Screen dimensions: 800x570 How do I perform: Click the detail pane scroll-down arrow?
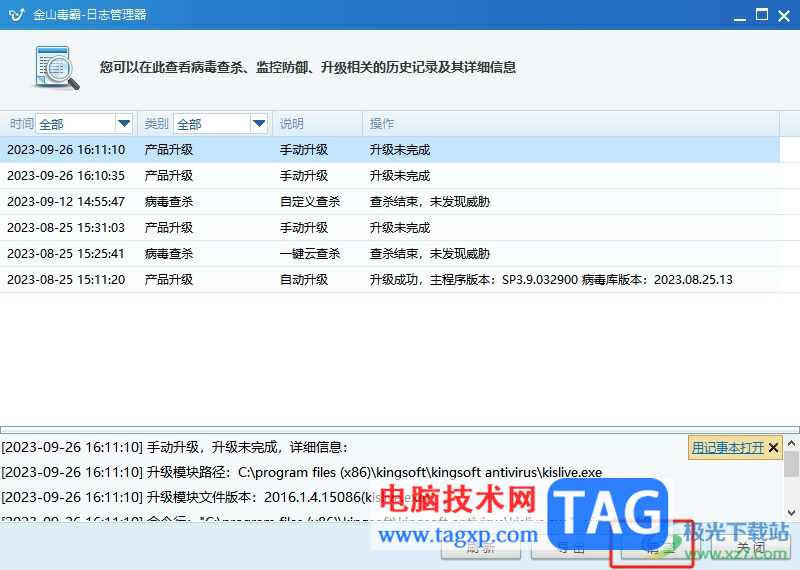(791, 512)
